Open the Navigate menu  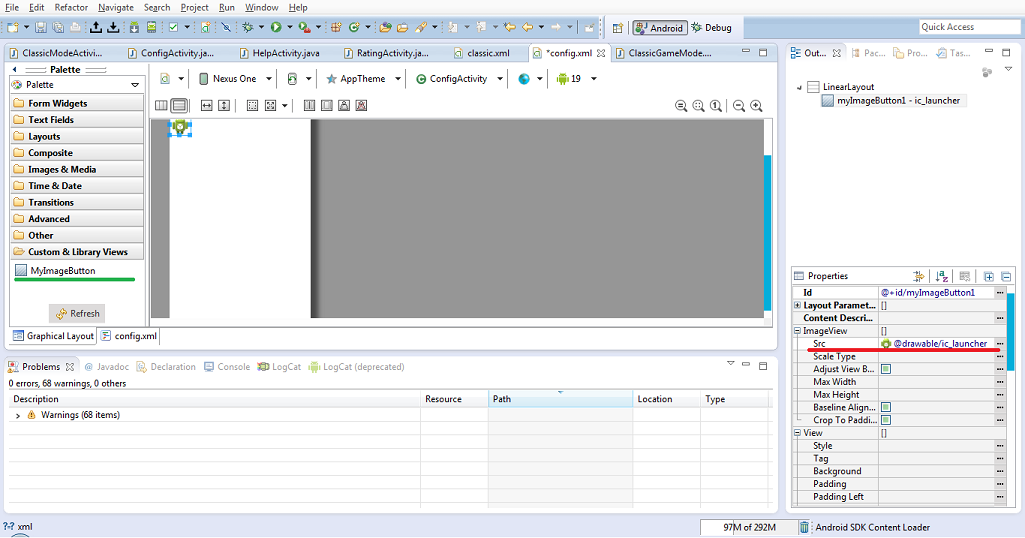[x=116, y=8]
